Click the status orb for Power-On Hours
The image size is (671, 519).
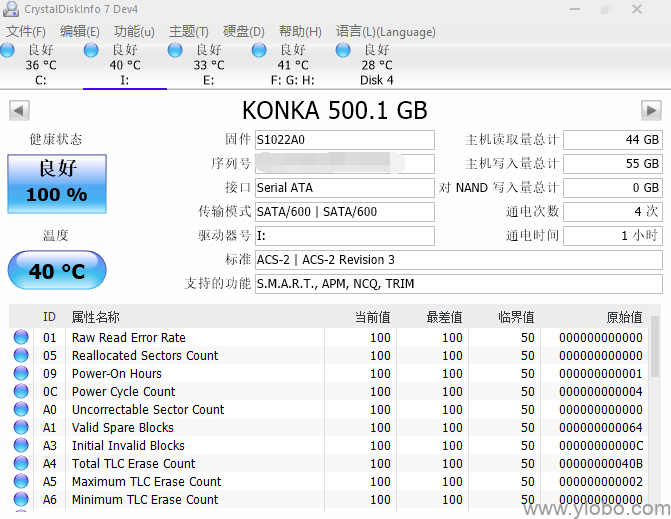[x=21, y=373]
